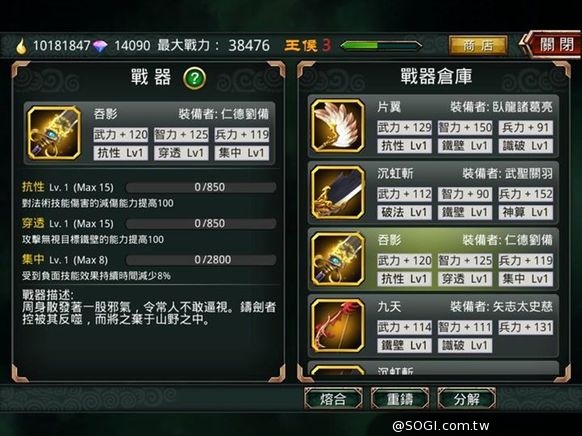Tap the purple diamond gem icon

(100, 46)
